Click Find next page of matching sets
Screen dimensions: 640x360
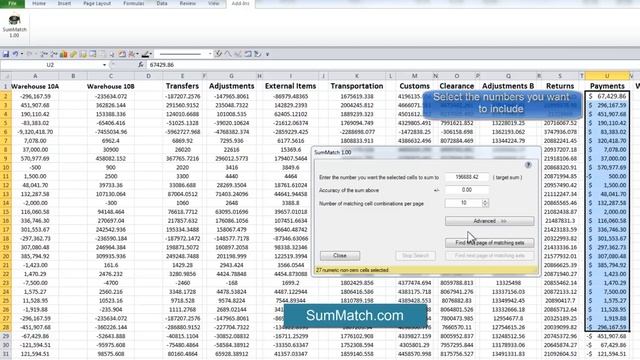point(489,256)
